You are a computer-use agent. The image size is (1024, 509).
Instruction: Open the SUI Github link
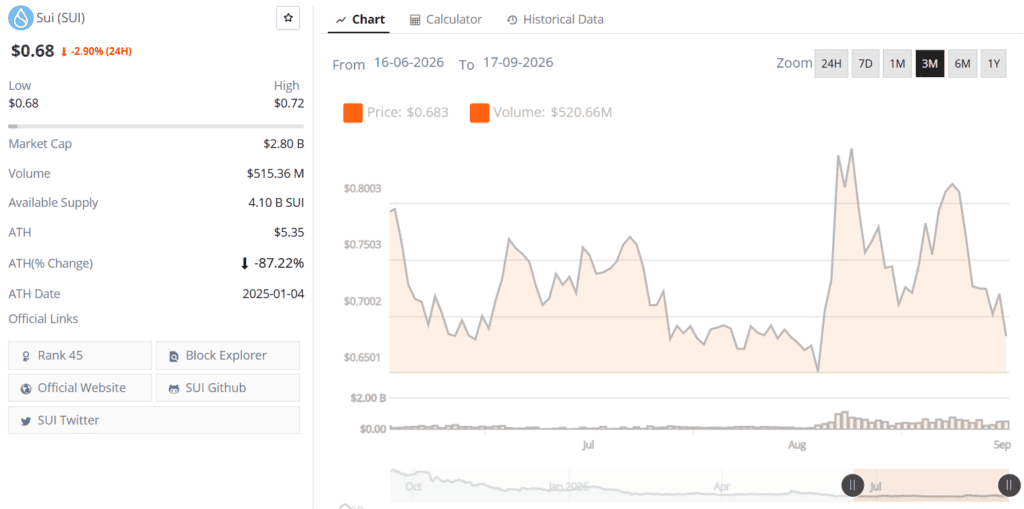pos(228,387)
